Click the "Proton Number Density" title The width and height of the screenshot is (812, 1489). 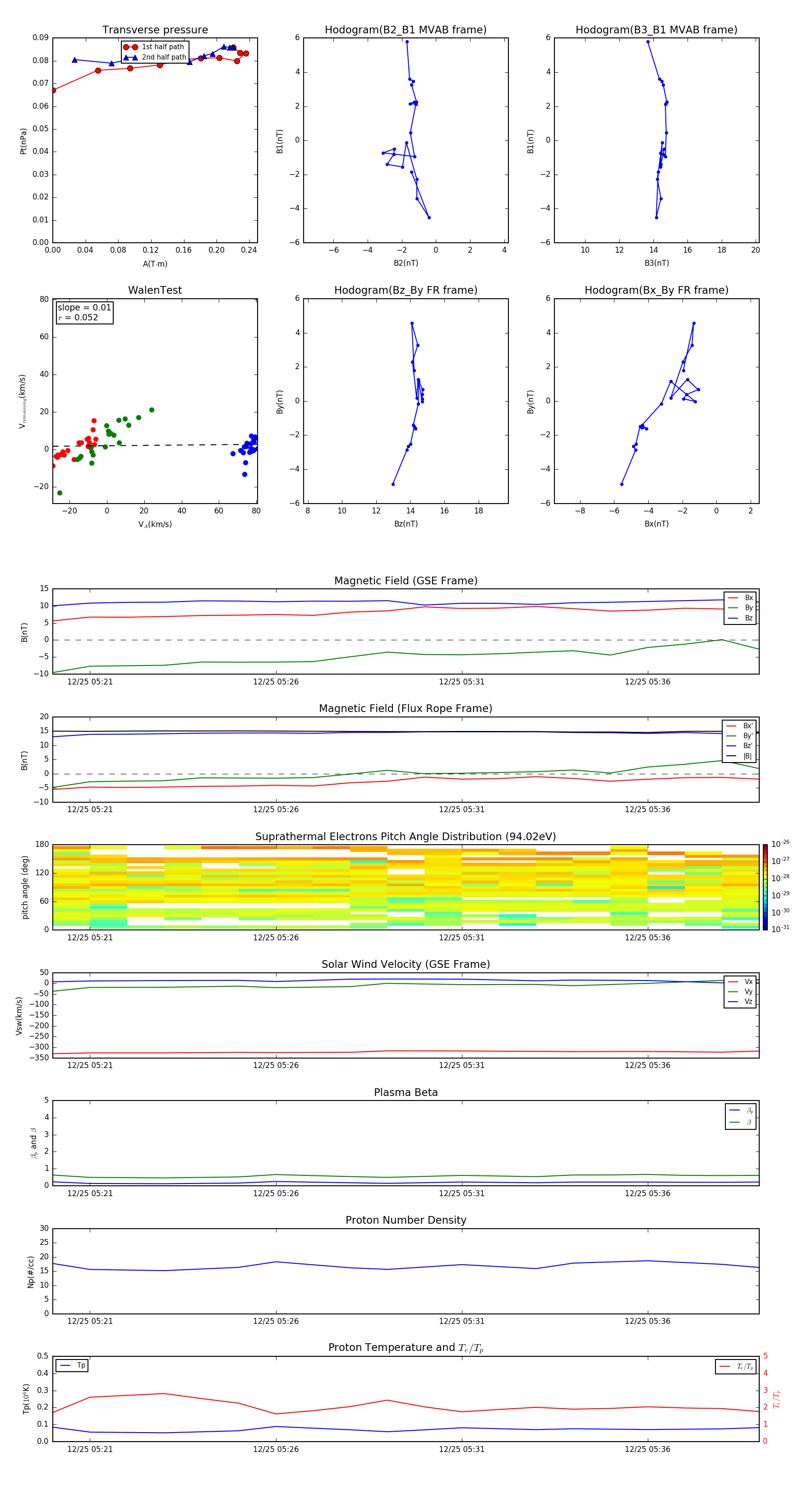coord(406,1221)
